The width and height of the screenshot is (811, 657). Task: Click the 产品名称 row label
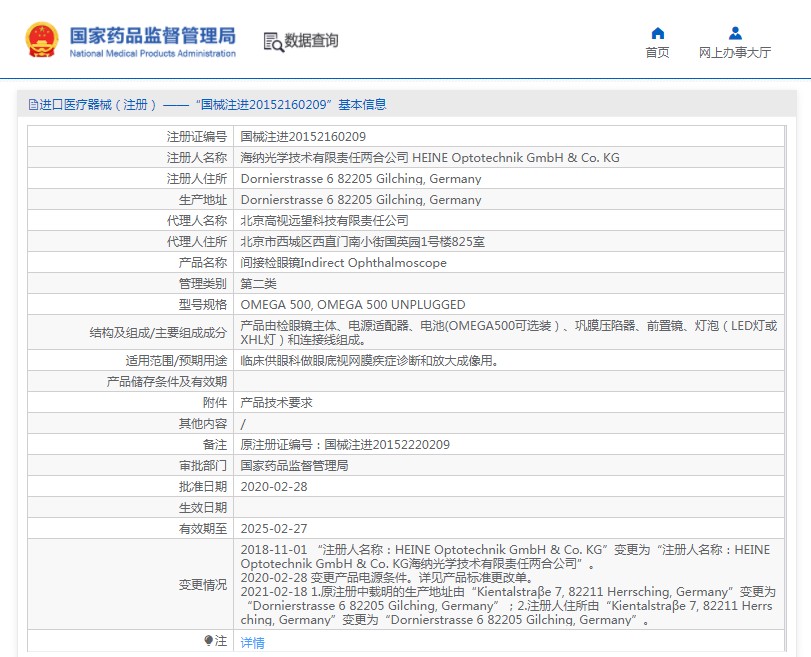203,263
